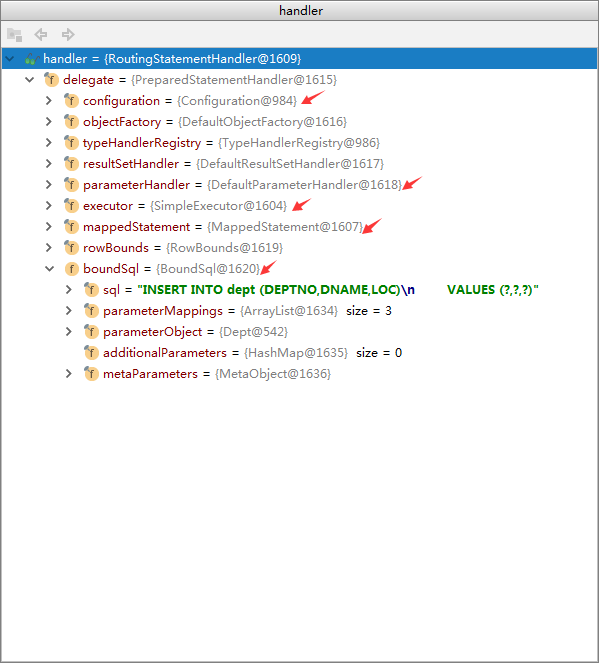Viewport: 599px width, 663px height.
Task: Click the field icon beside metaParameters
Action: point(91,373)
